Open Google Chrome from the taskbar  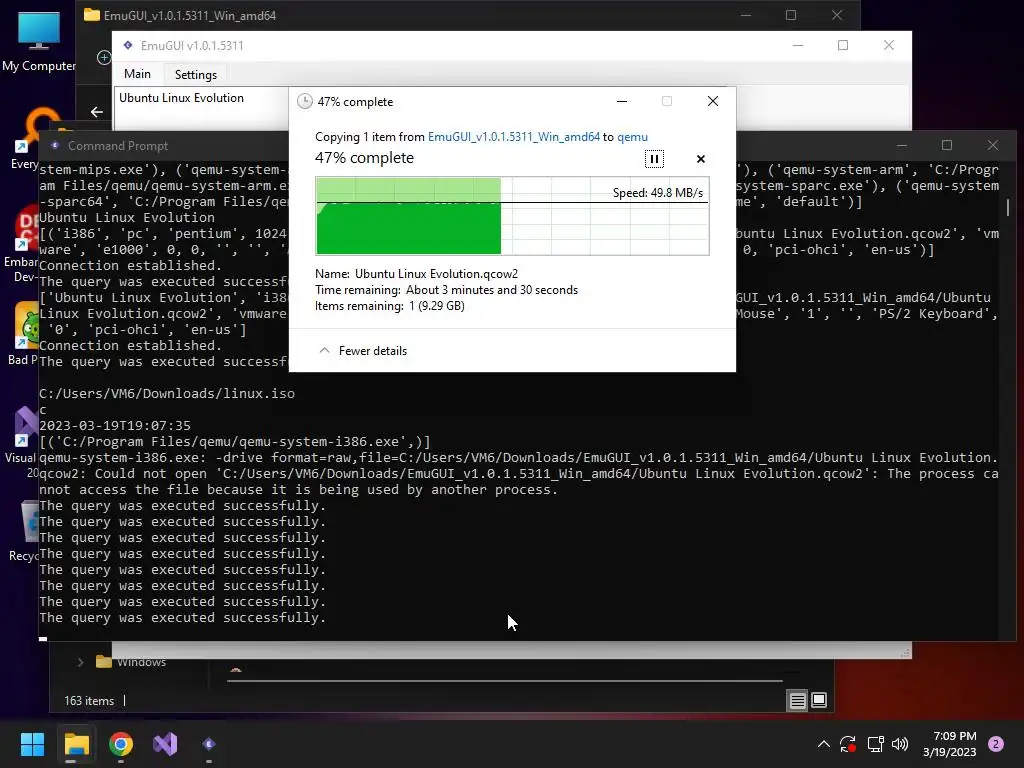pyautogui.click(x=121, y=744)
